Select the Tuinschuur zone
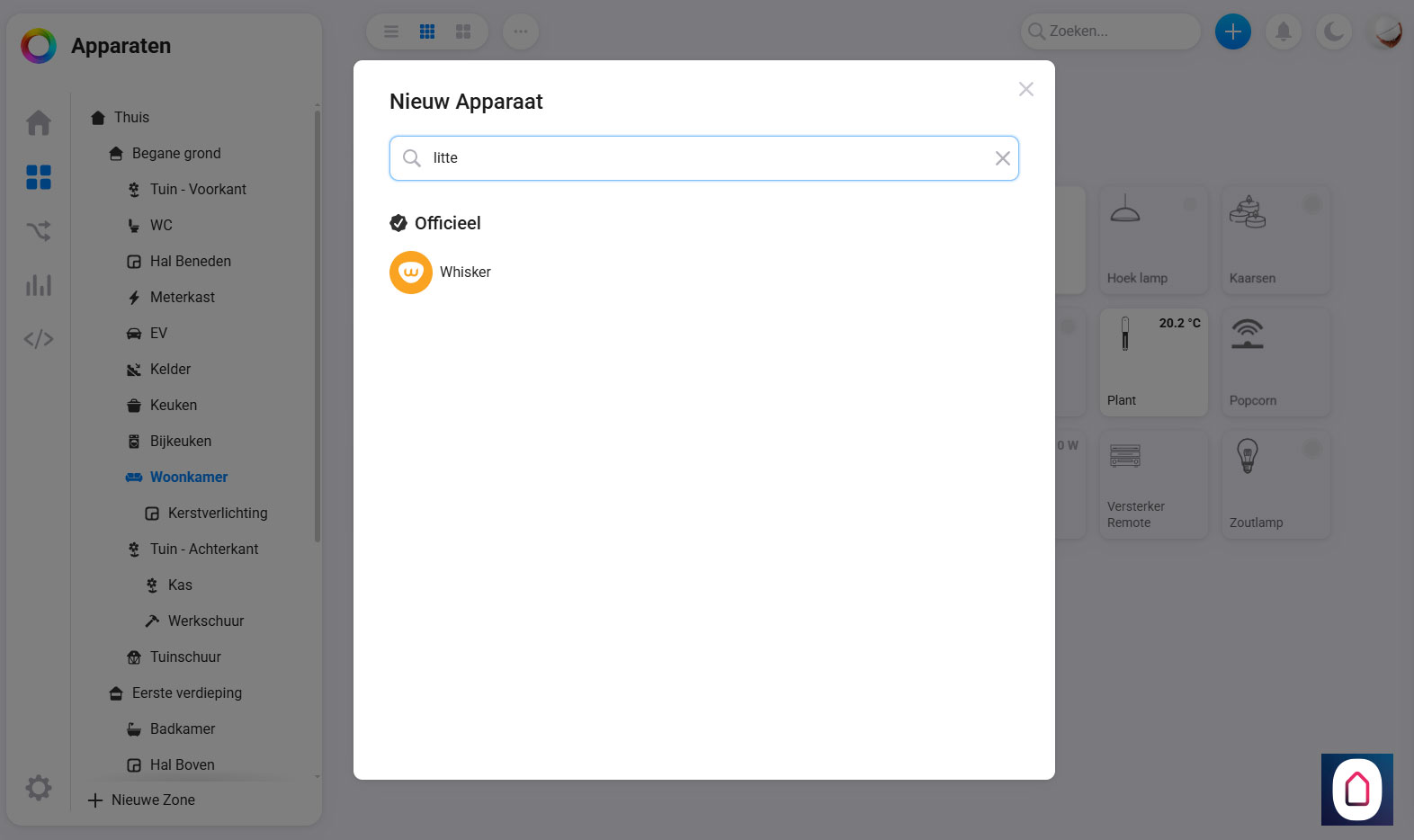Image resolution: width=1414 pixels, height=840 pixels. click(185, 657)
